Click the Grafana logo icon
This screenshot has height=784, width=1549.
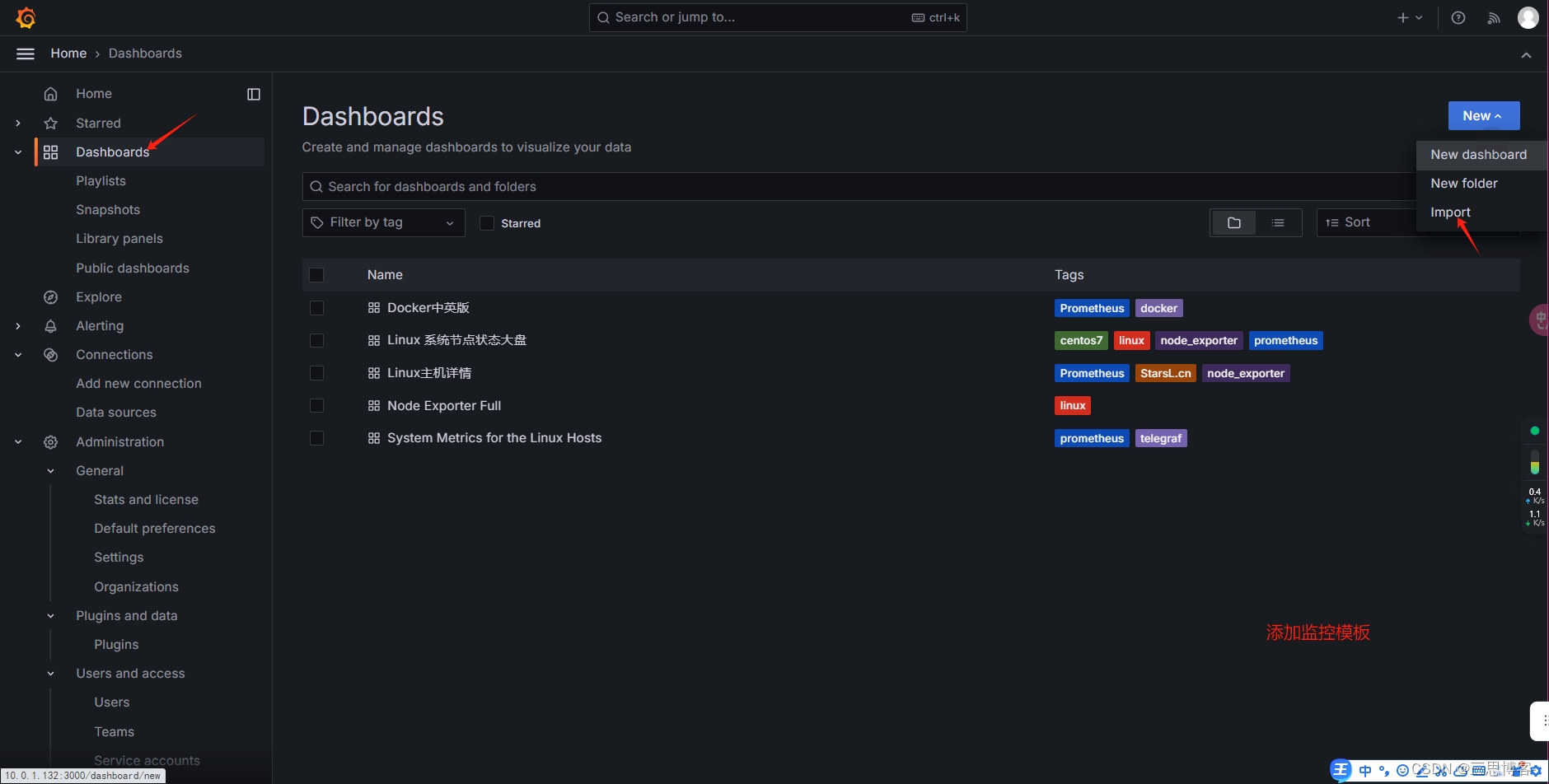click(x=26, y=17)
